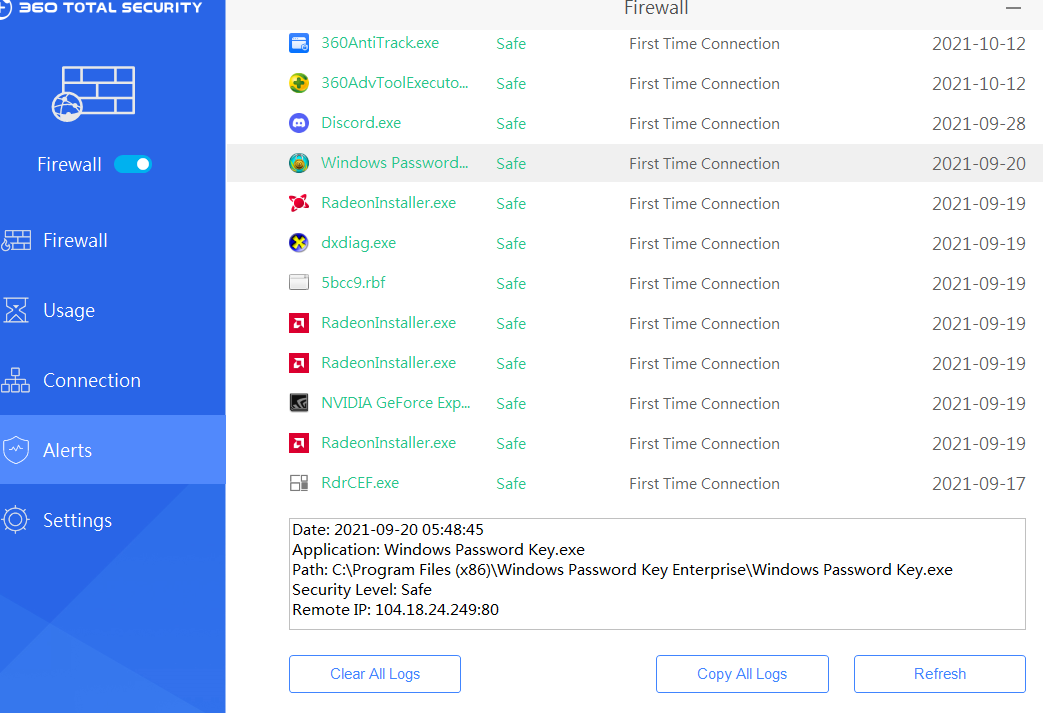Click date 2021-09-17 in the RdrCEF.exe row
Screen dimensions: 1043x713
point(978,484)
